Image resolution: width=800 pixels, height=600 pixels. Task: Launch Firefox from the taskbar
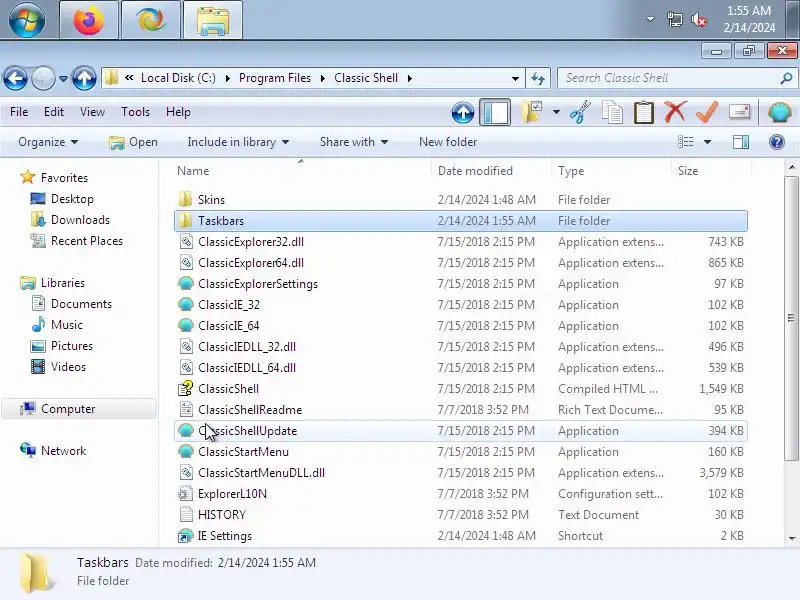coord(89,20)
